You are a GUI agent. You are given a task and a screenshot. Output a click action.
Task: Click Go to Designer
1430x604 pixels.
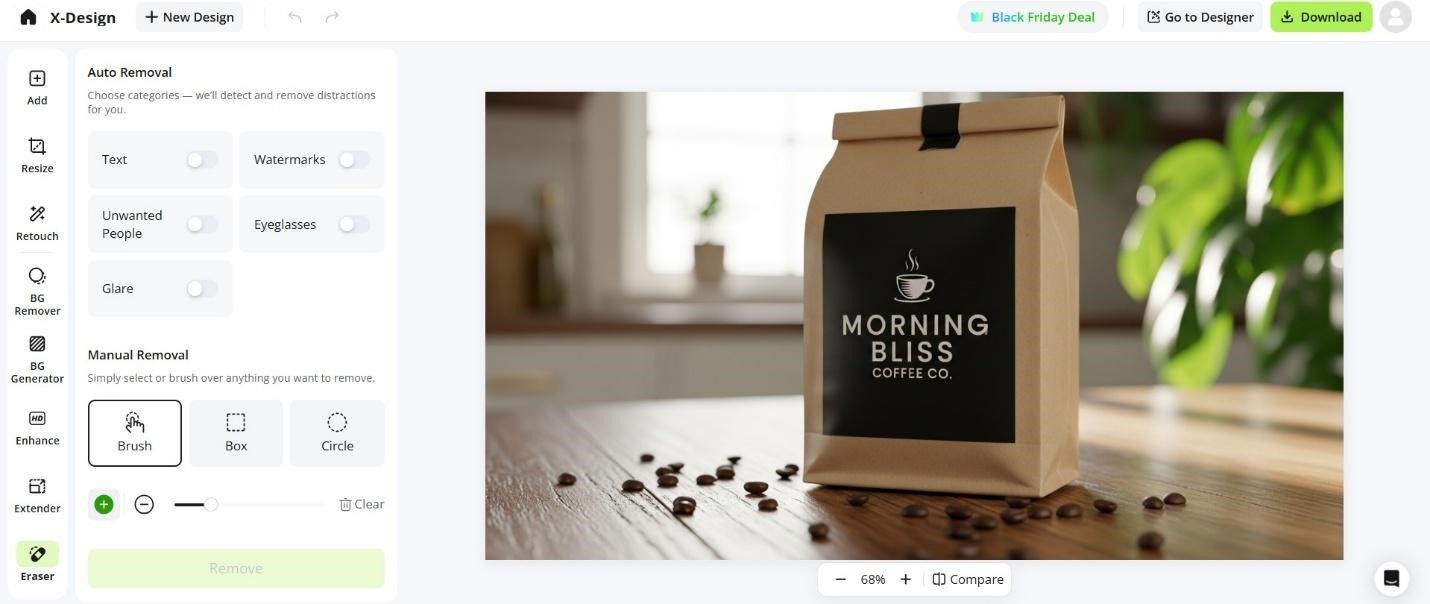coord(1200,17)
